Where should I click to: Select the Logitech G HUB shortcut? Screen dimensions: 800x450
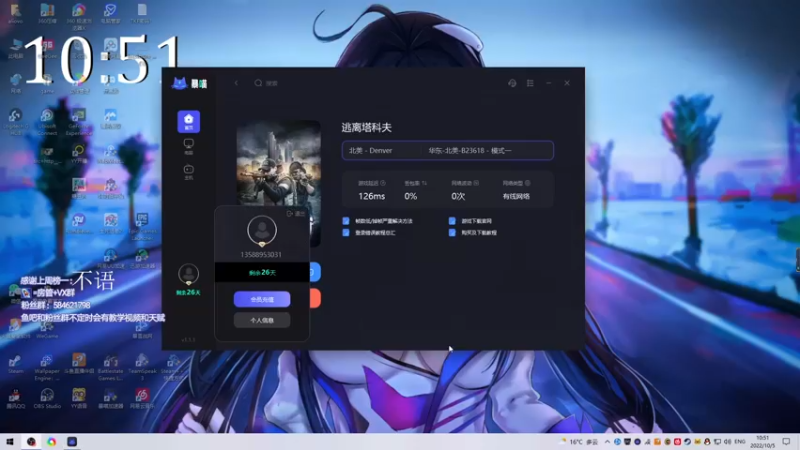click(15, 122)
